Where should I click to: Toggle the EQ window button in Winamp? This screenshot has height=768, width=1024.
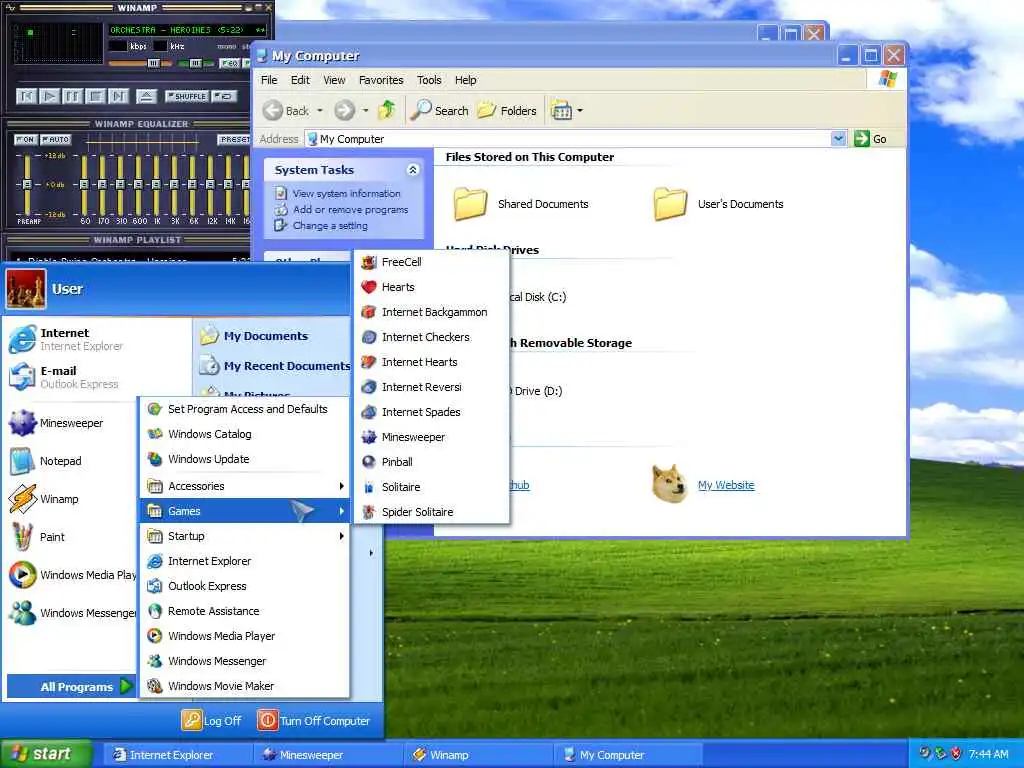229,63
